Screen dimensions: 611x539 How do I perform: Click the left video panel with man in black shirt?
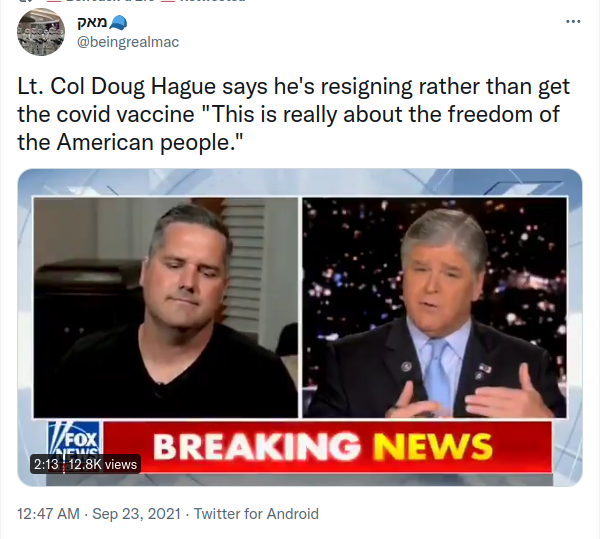pos(165,307)
